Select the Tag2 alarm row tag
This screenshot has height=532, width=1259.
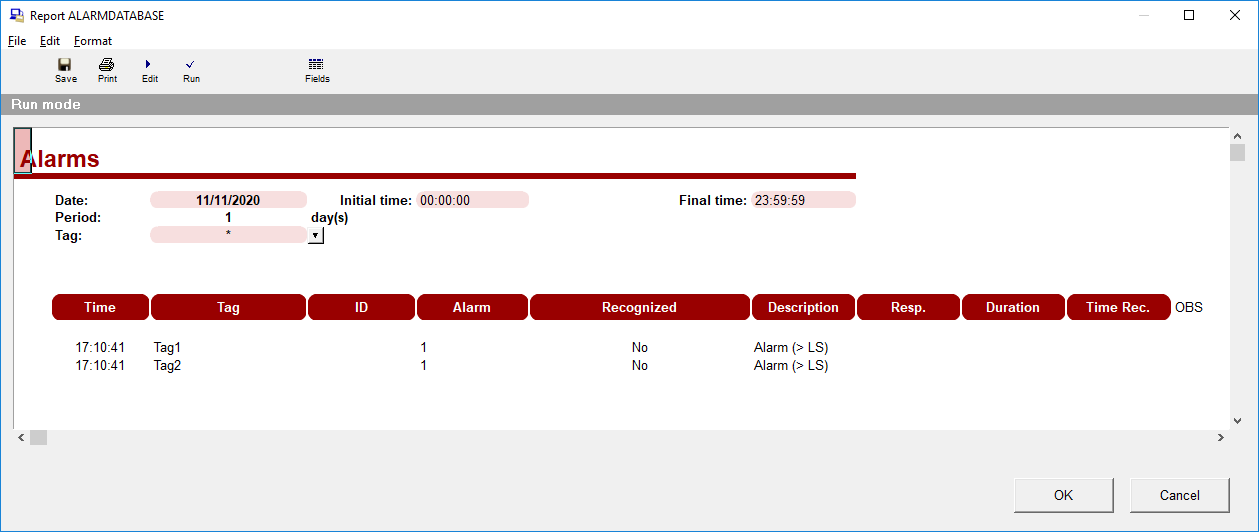(x=167, y=365)
